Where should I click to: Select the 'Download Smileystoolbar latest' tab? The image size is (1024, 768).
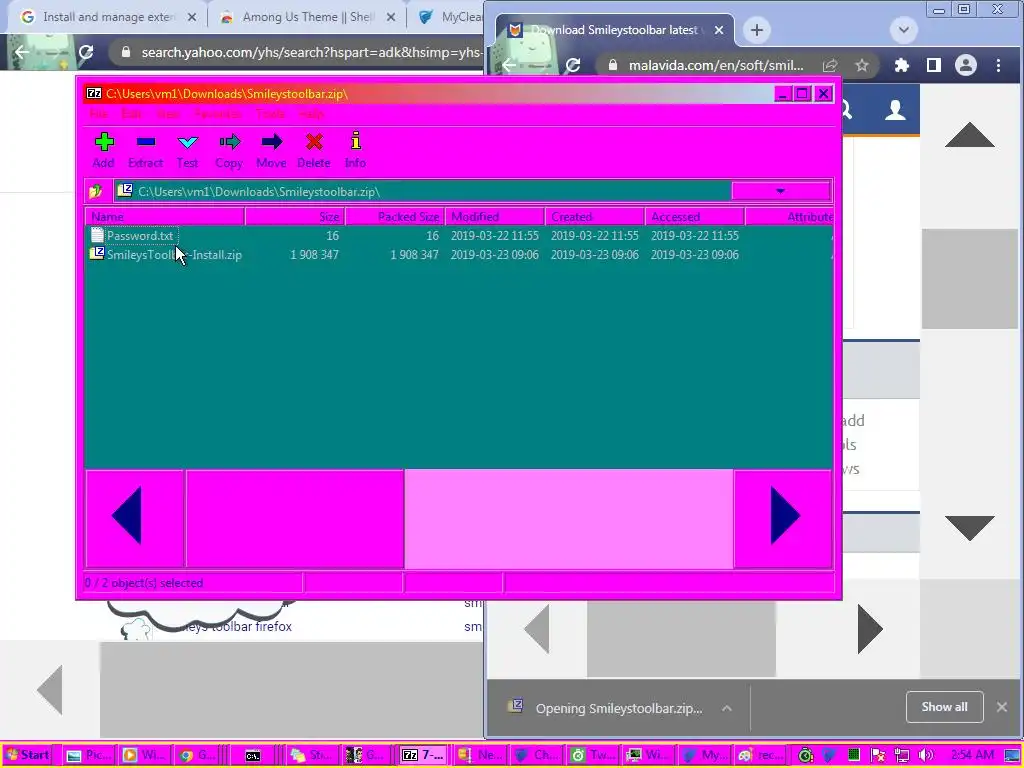pyautogui.click(x=614, y=30)
